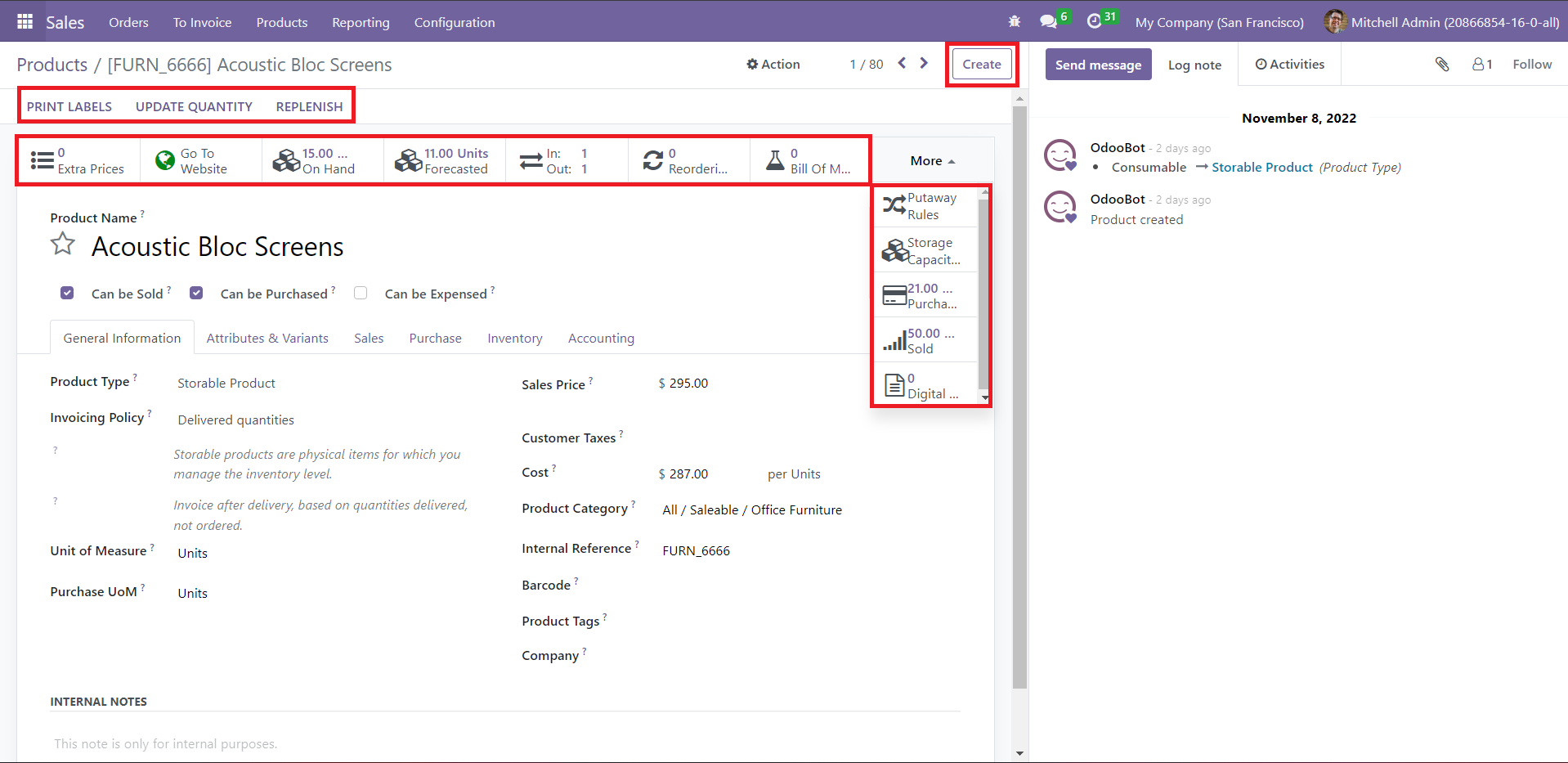Click the internal notes text area
The image size is (1568, 763).
coord(505,743)
